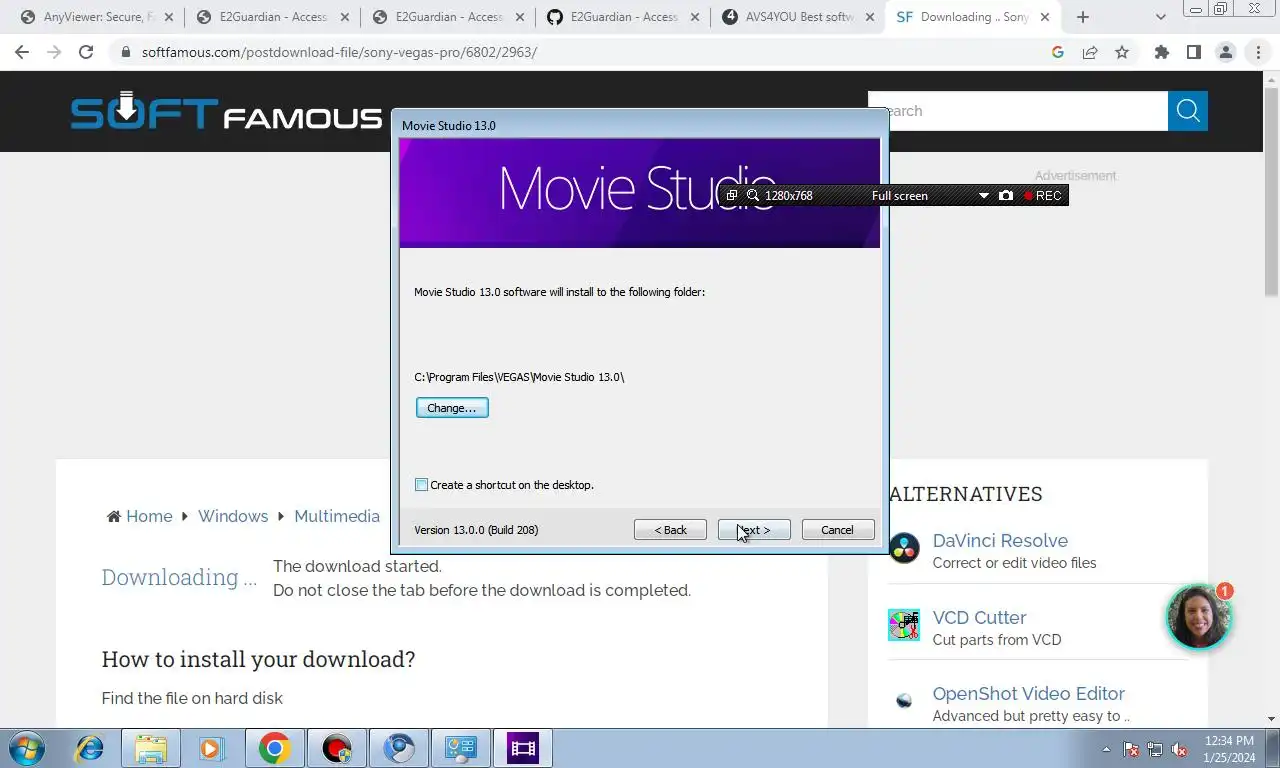Open the DaVinci Resolve alternative
The width and height of the screenshot is (1280, 768).
tap(1000, 540)
